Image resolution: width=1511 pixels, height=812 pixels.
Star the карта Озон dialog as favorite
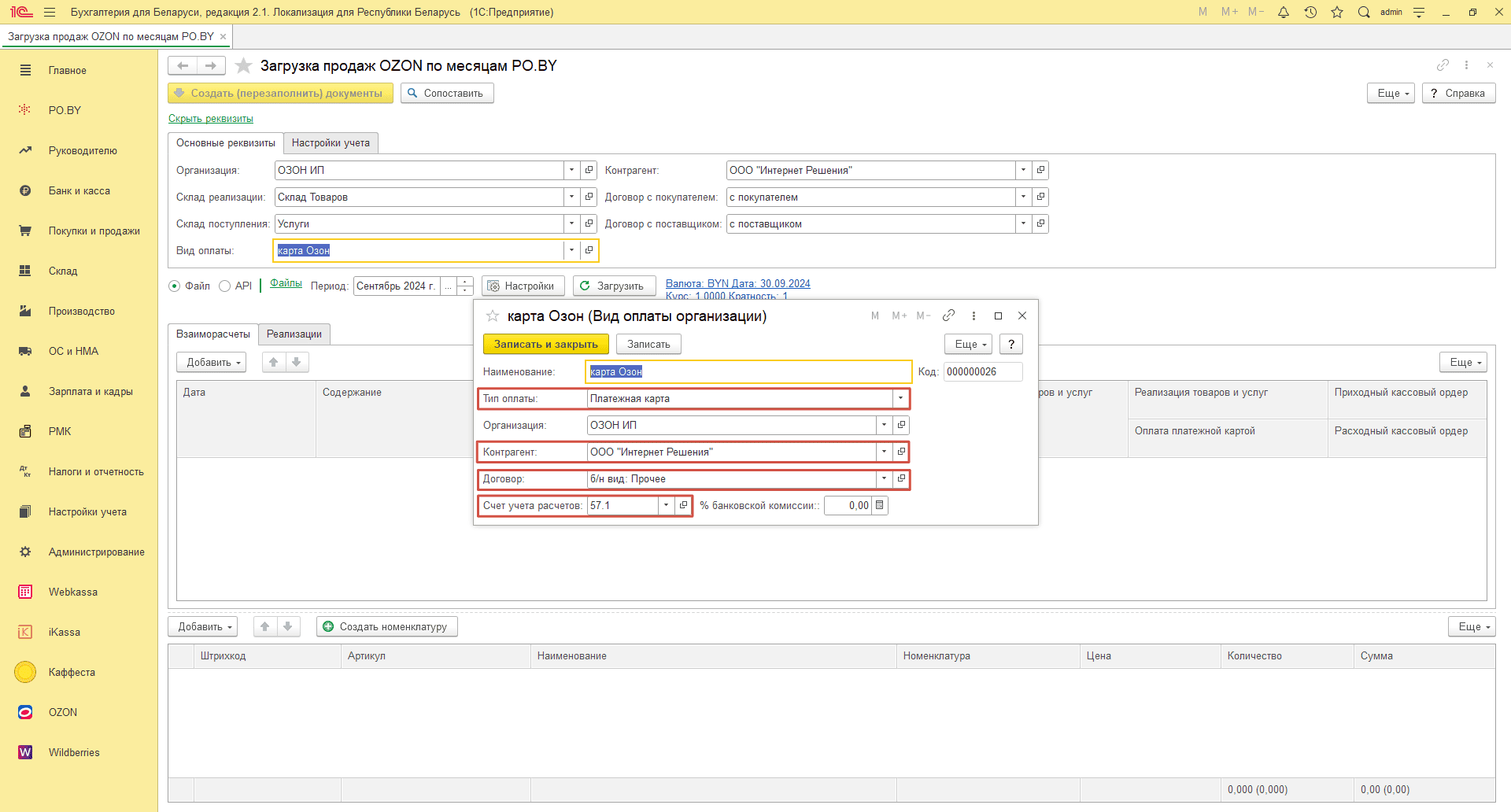pyautogui.click(x=493, y=316)
